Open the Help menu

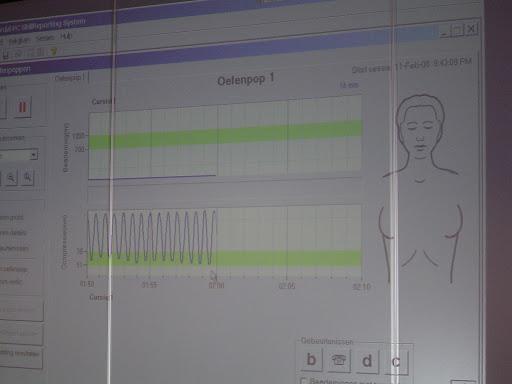point(66,36)
